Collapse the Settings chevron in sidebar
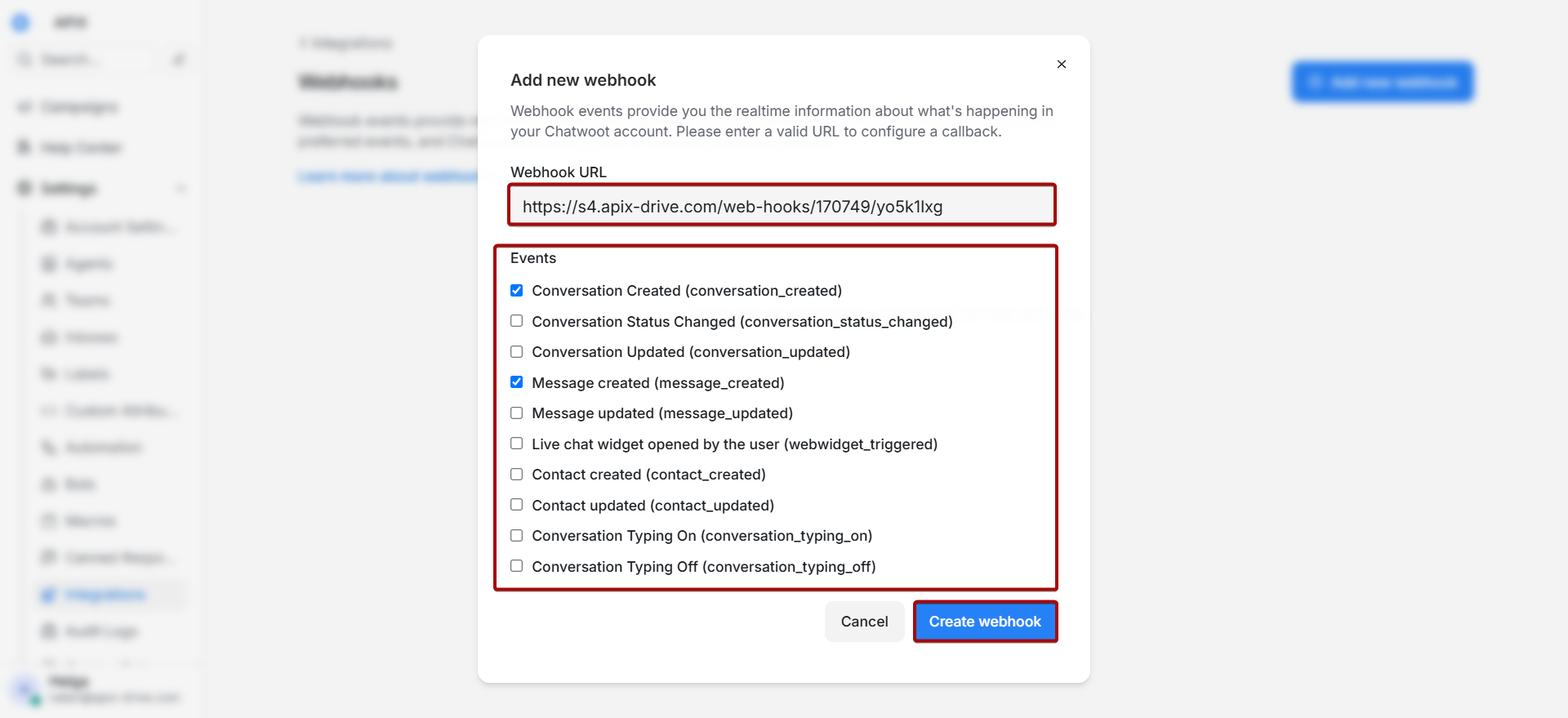The height and width of the screenshot is (718, 1568). pos(180,189)
